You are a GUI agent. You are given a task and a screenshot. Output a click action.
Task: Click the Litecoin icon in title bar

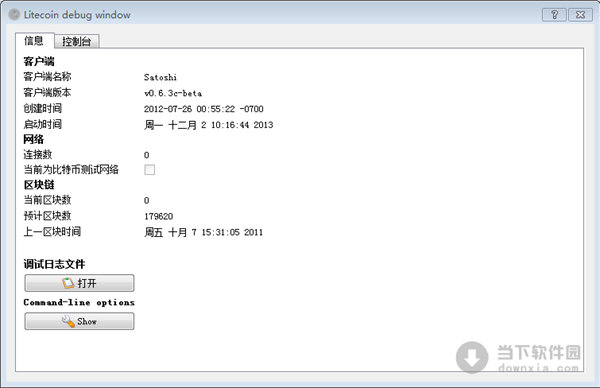14,15
